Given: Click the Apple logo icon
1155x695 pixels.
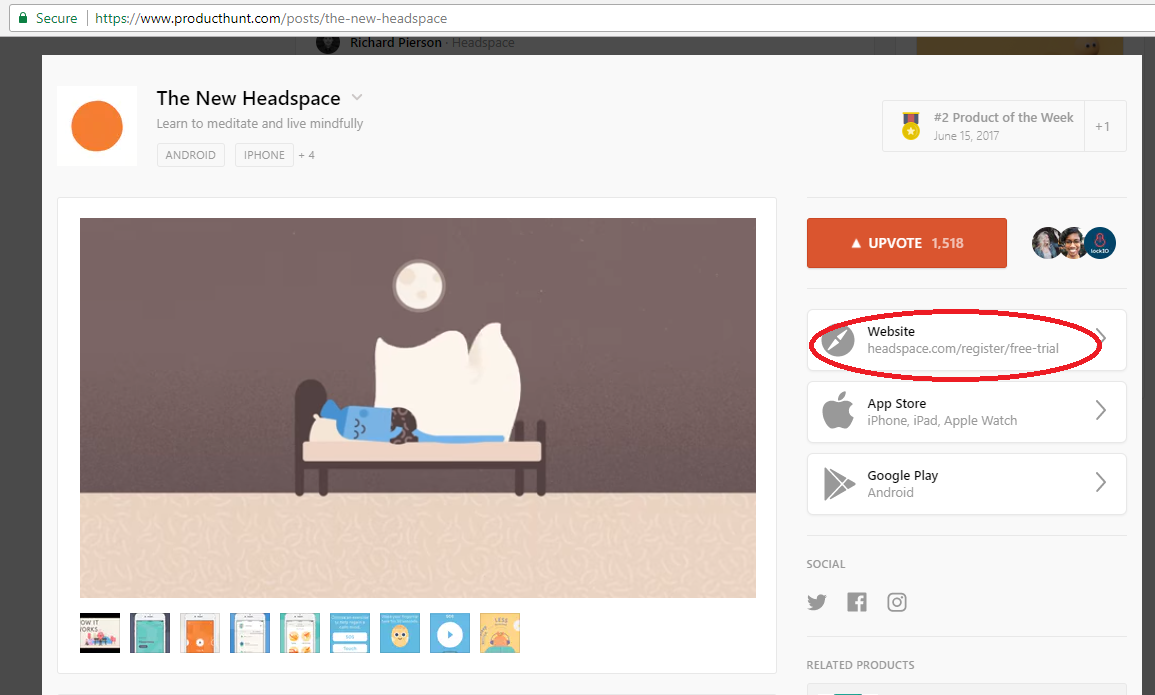Looking at the screenshot, I should pos(838,410).
